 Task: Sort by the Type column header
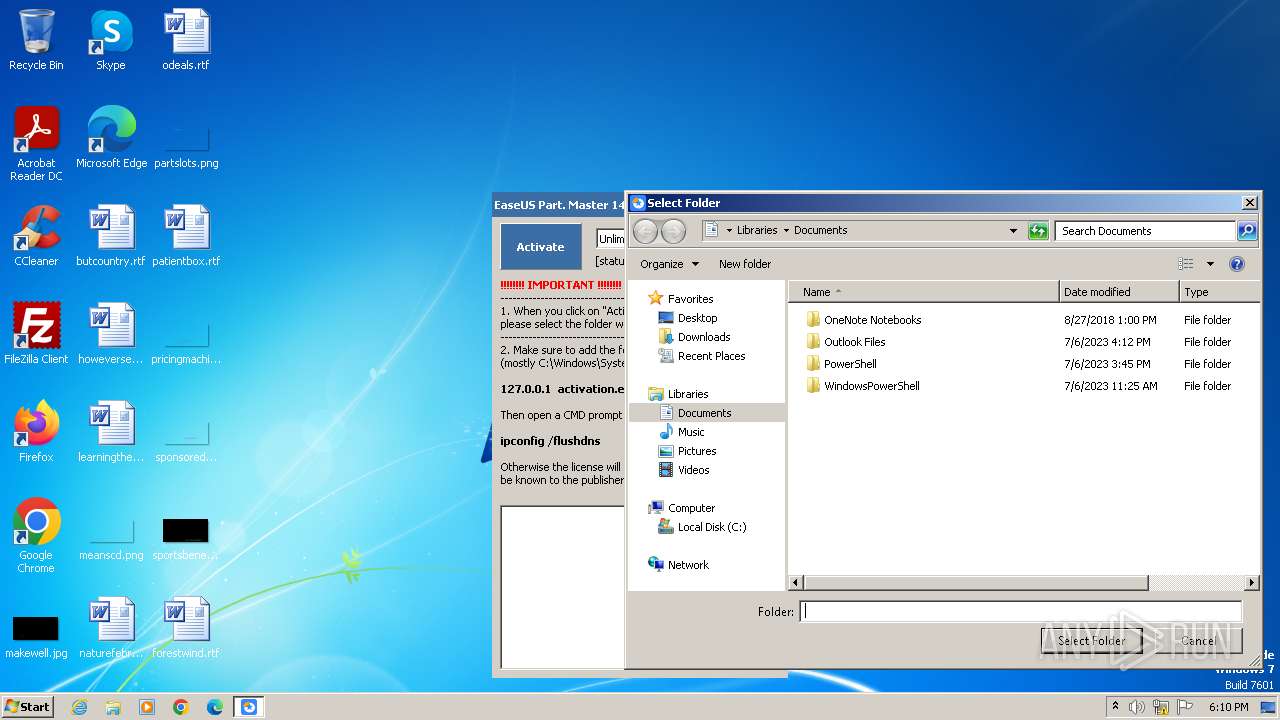1220,292
